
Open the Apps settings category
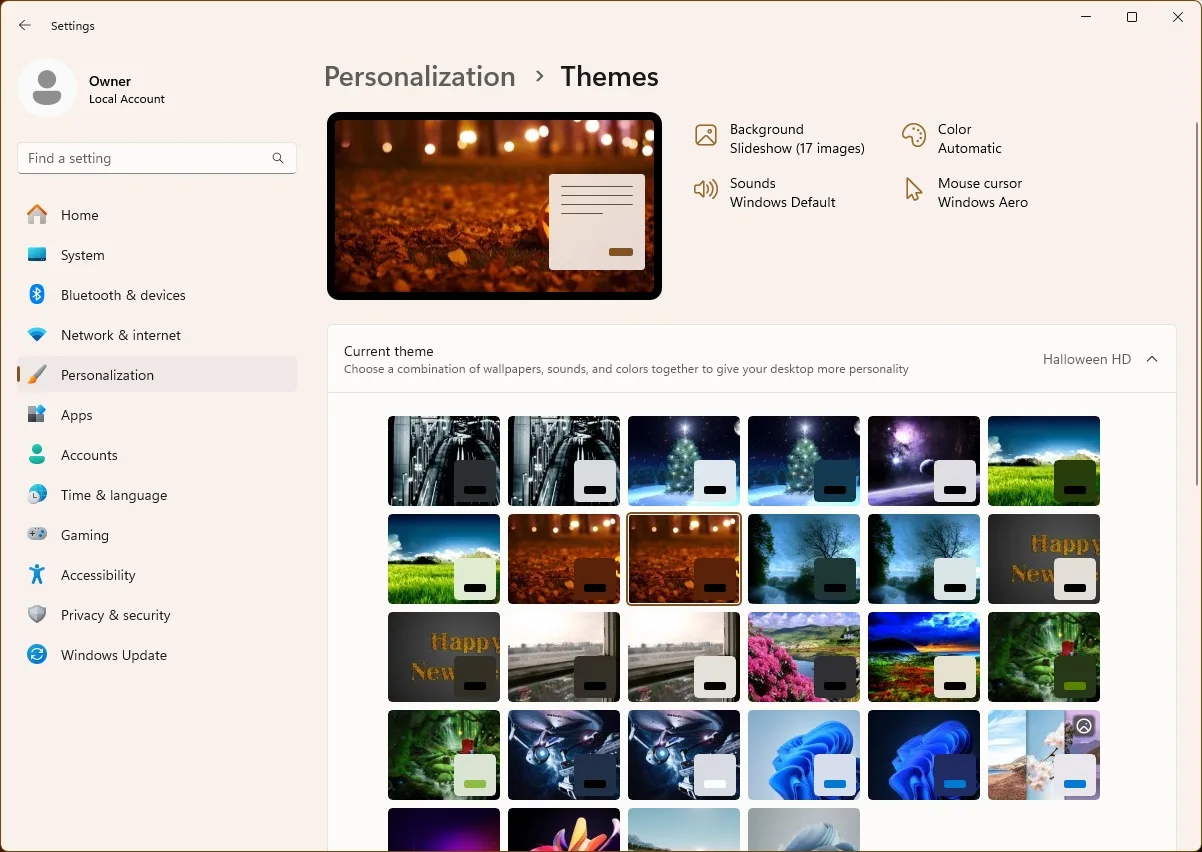coord(157,415)
